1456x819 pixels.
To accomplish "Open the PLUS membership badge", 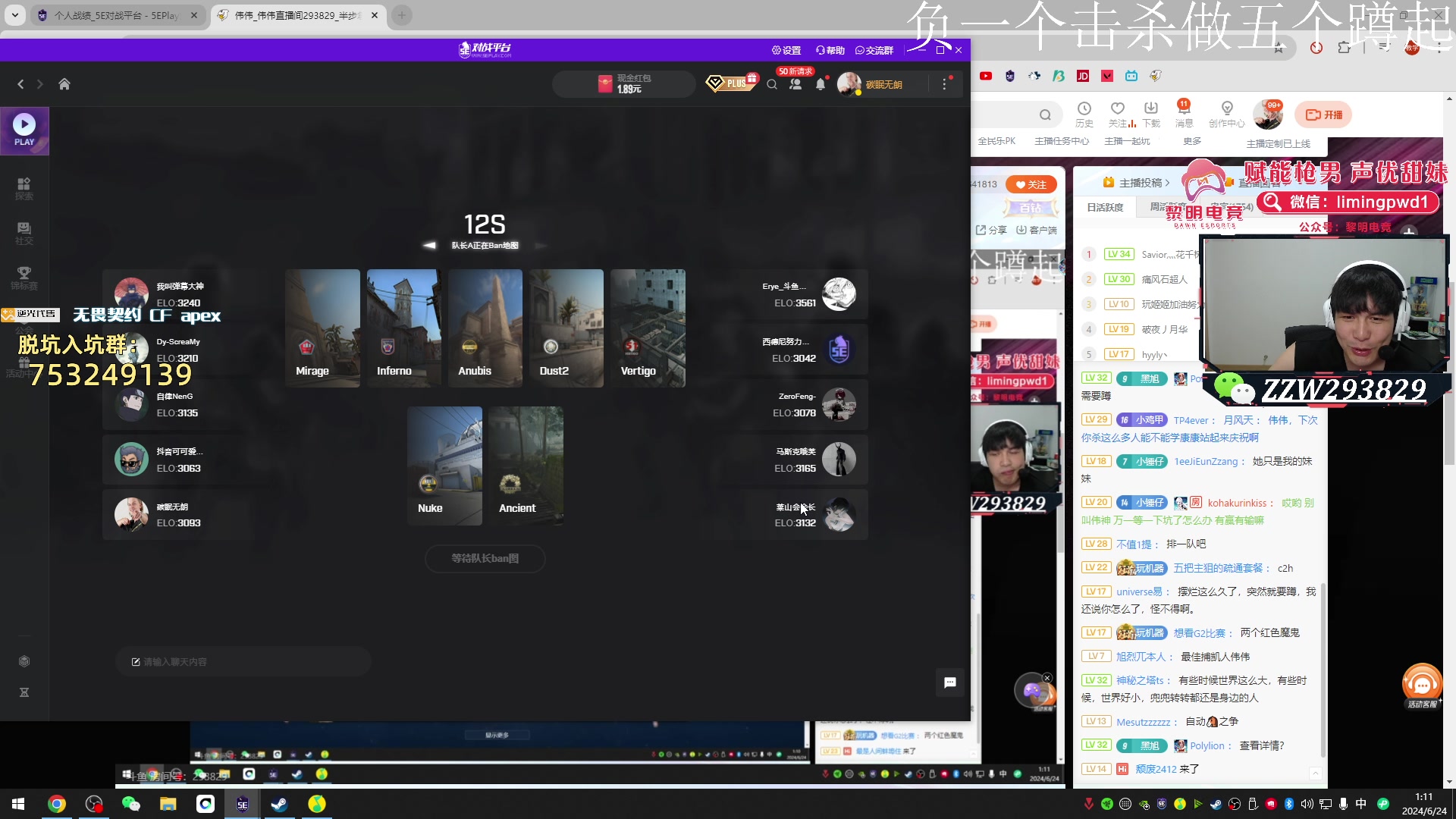I will pyautogui.click(x=731, y=83).
